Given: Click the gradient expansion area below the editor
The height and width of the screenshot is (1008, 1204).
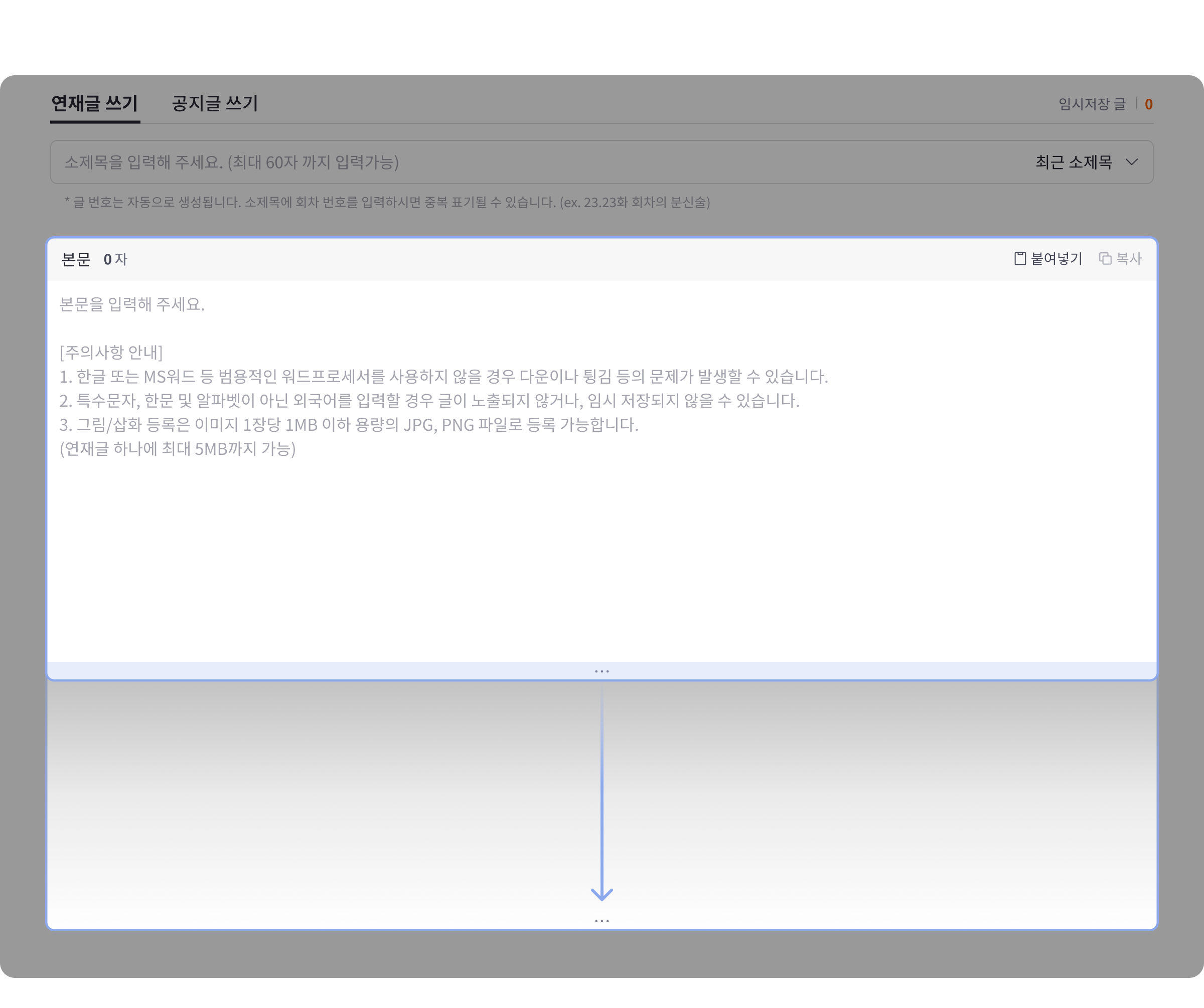Looking at the screenshot, I should click(601, 802).
